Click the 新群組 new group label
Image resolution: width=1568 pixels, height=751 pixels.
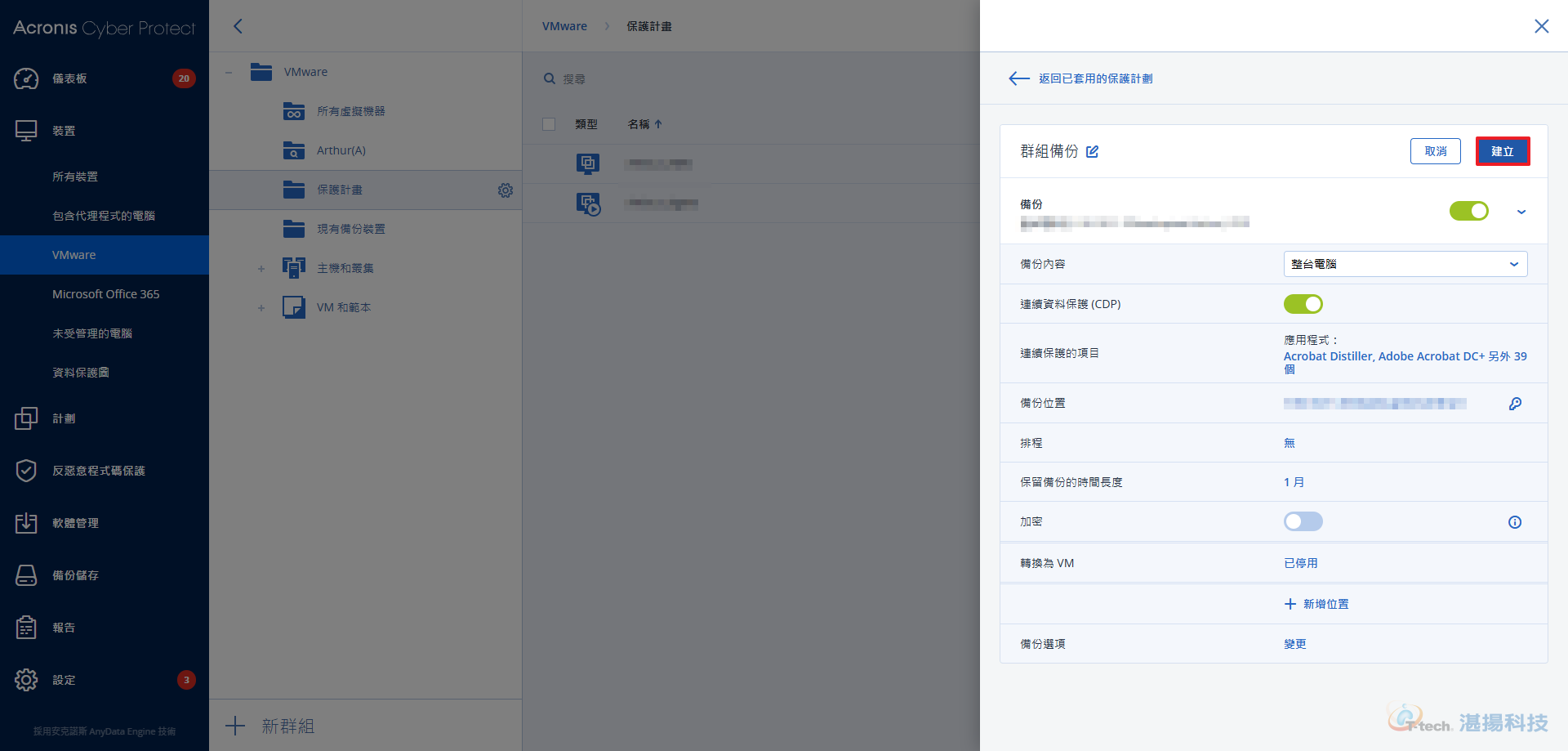(287, 726)
